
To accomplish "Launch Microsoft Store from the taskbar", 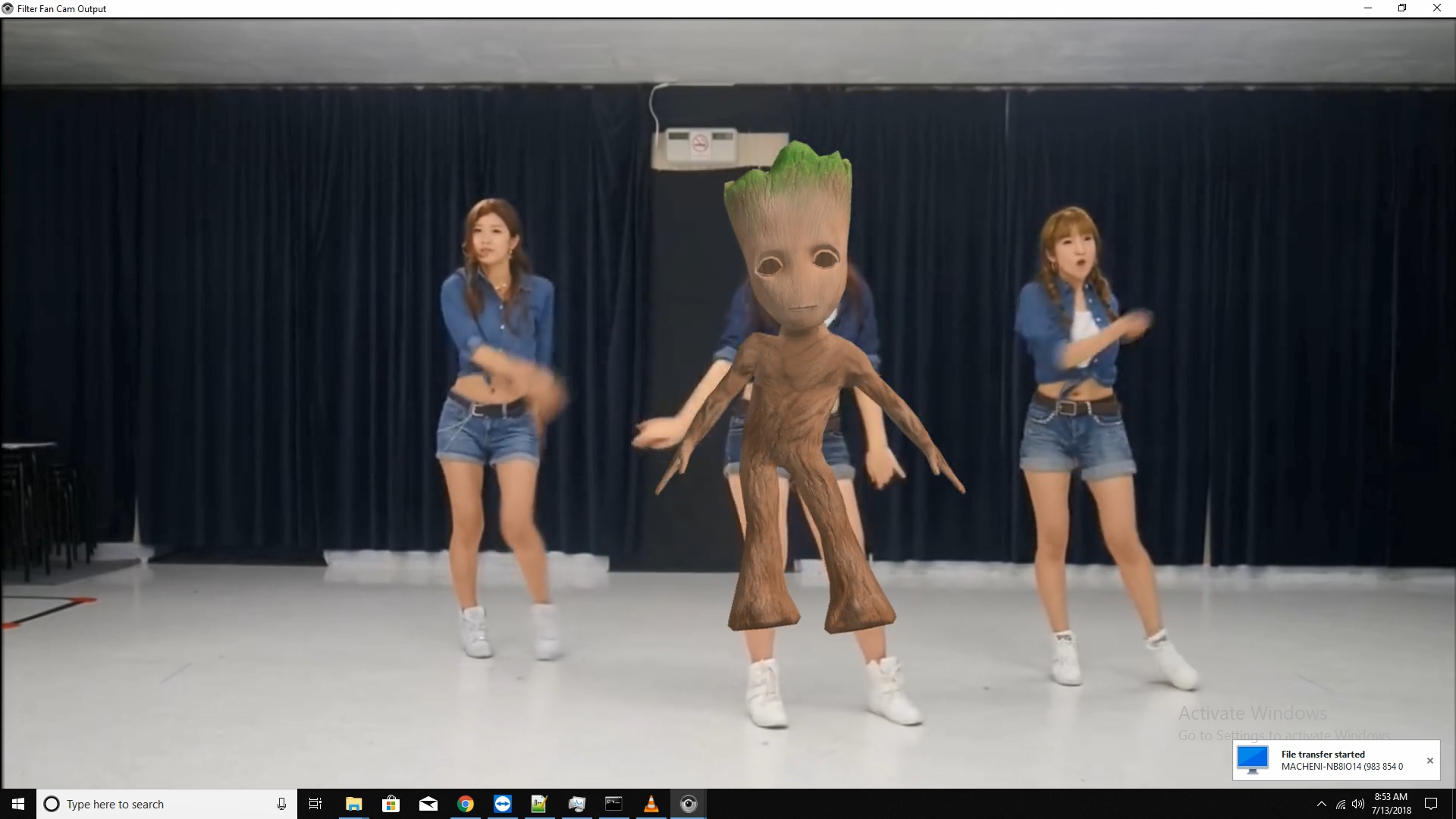I will (391, 804).
